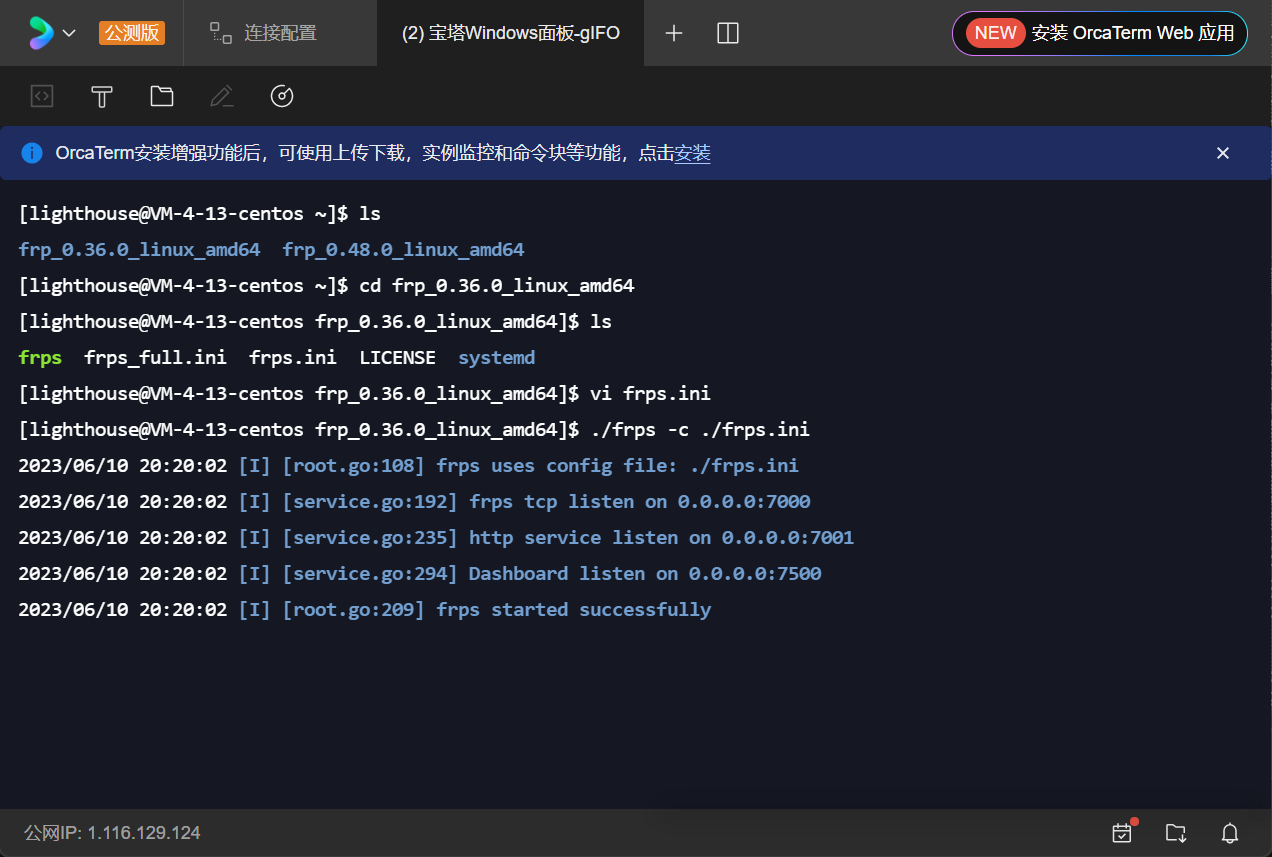The height and width of the screenshot is (857, 1272).
Task: Click the 'vi frps.ini' command text
Action: (x=650, y=393)
